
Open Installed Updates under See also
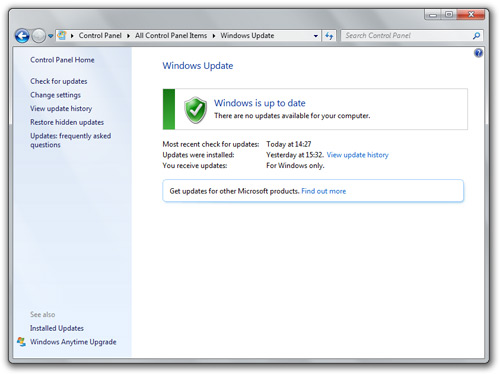tap(57, 328)
